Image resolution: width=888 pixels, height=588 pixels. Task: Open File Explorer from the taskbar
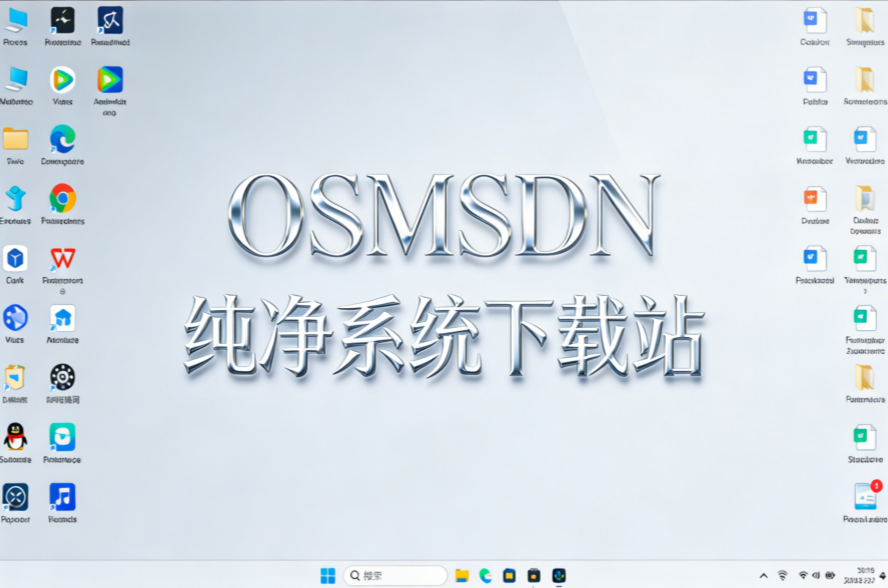pyautogui.click(x=462, y=576)
